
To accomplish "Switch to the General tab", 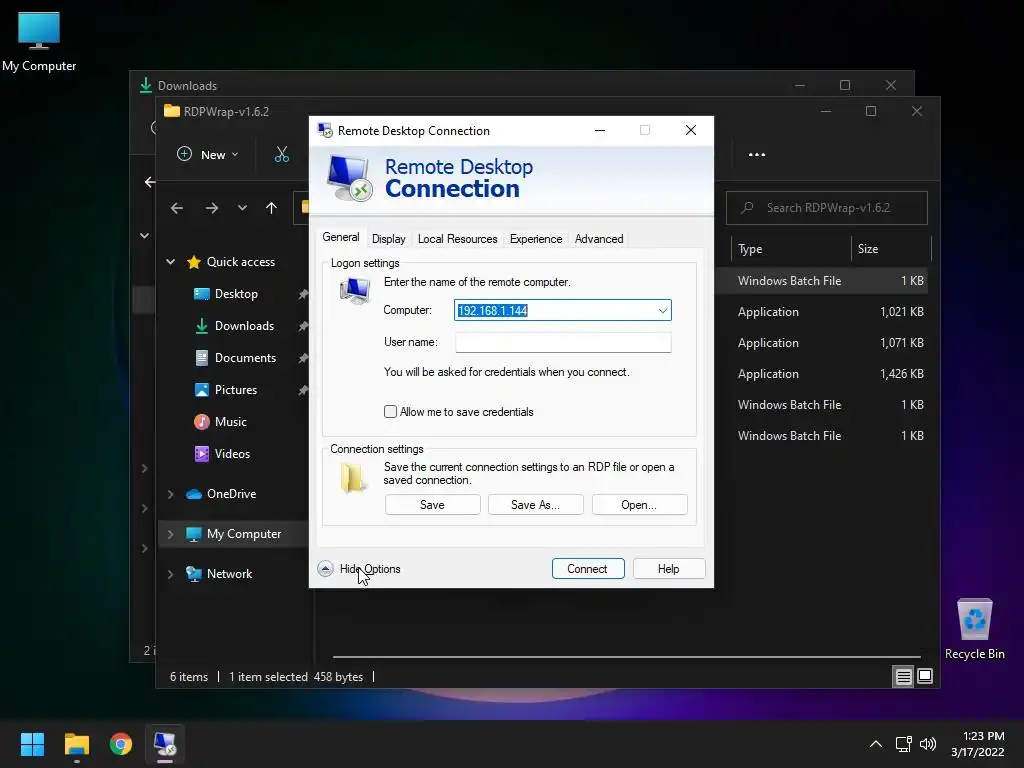I will tap(340, 237).
